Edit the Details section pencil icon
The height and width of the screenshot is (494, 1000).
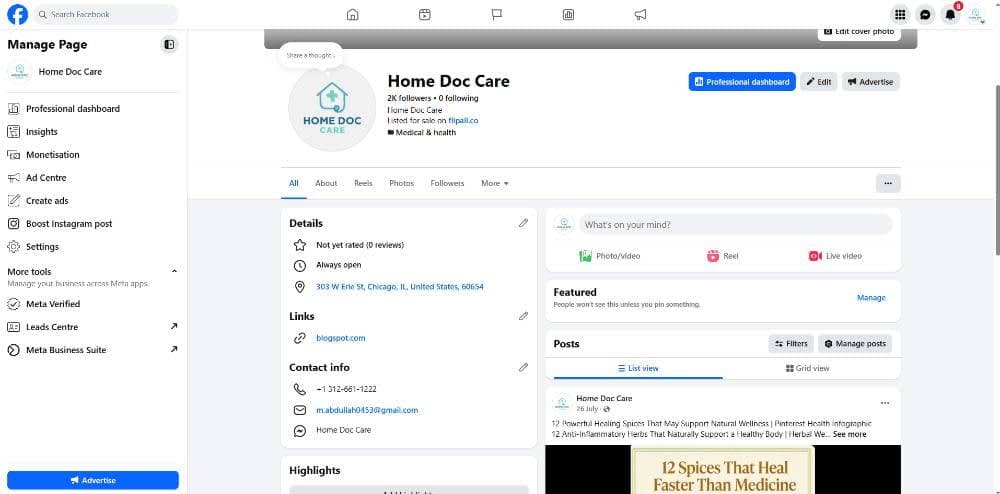point(524,223)
